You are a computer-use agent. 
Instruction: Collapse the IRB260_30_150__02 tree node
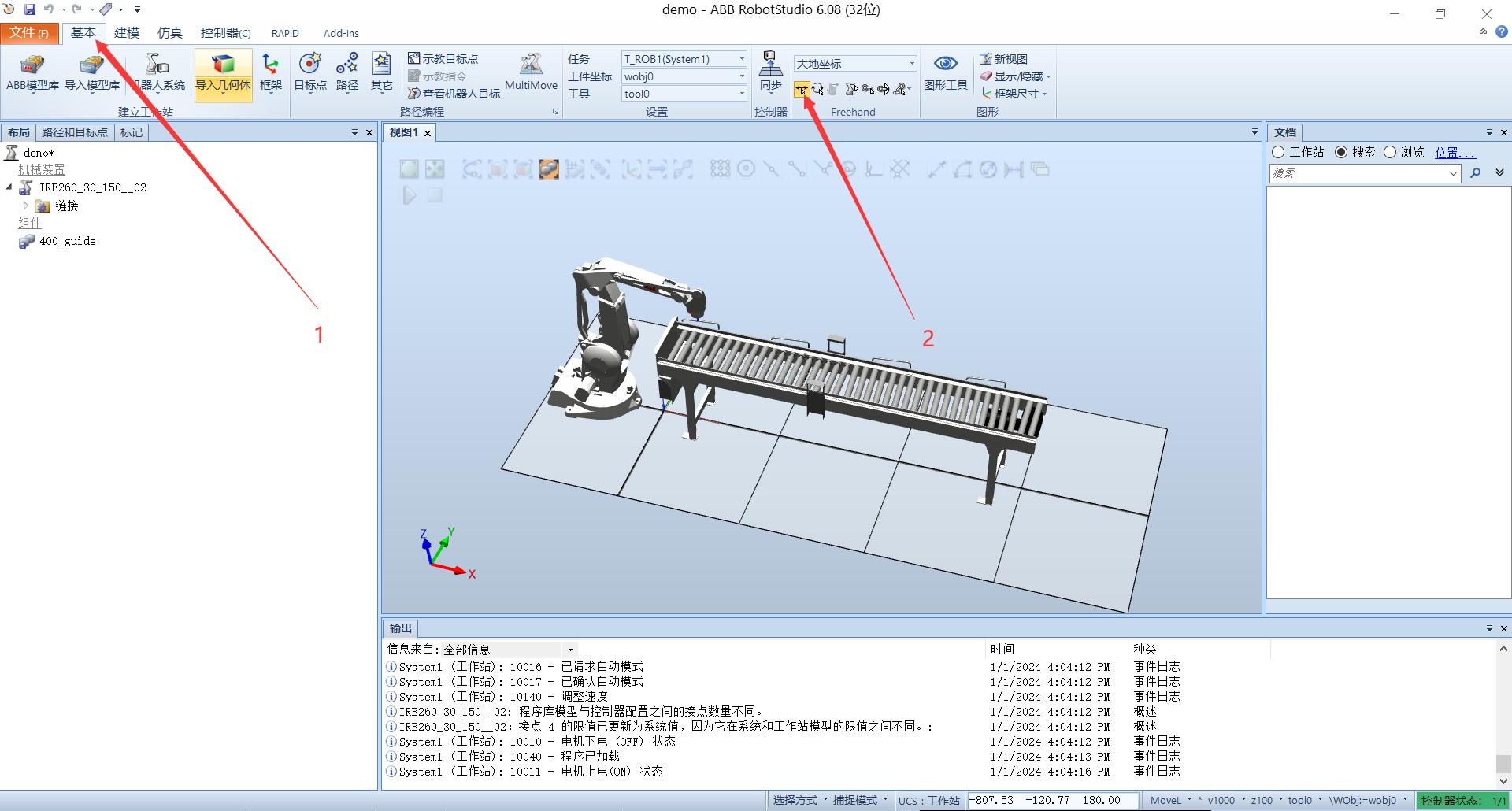click(x=9, y=187)
